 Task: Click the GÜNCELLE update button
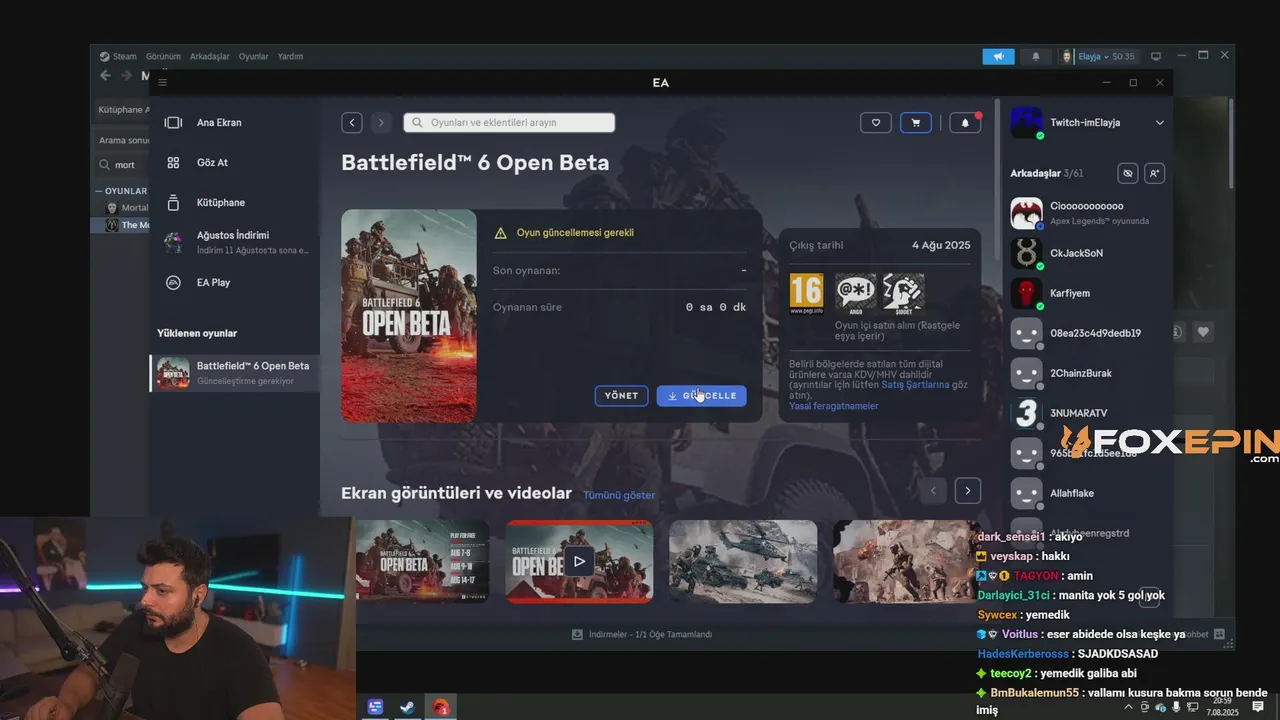pyautogui.click(x=701, y=396)
